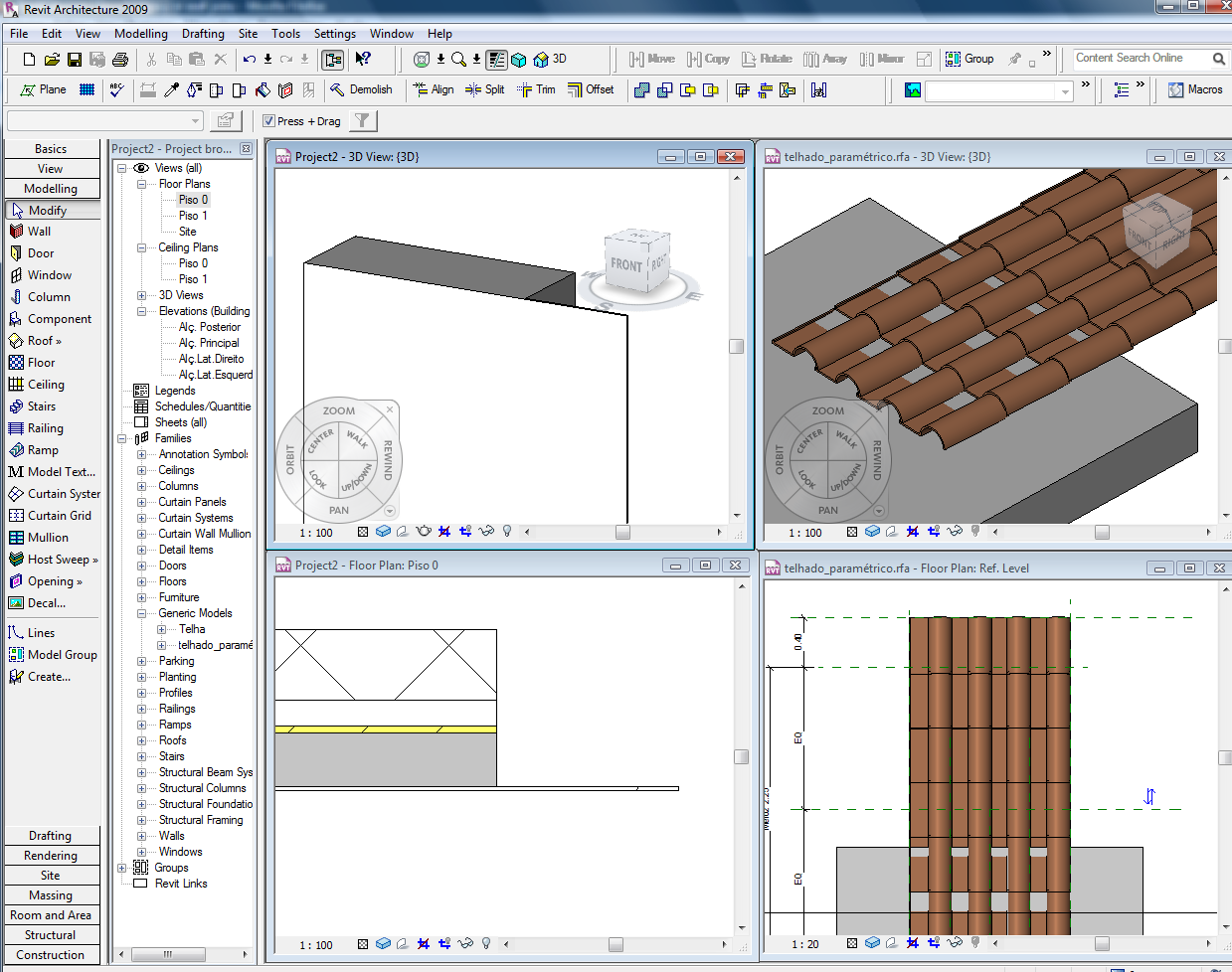1232x972 pixels.
Task: Select the Split tool
Action: 485,89
